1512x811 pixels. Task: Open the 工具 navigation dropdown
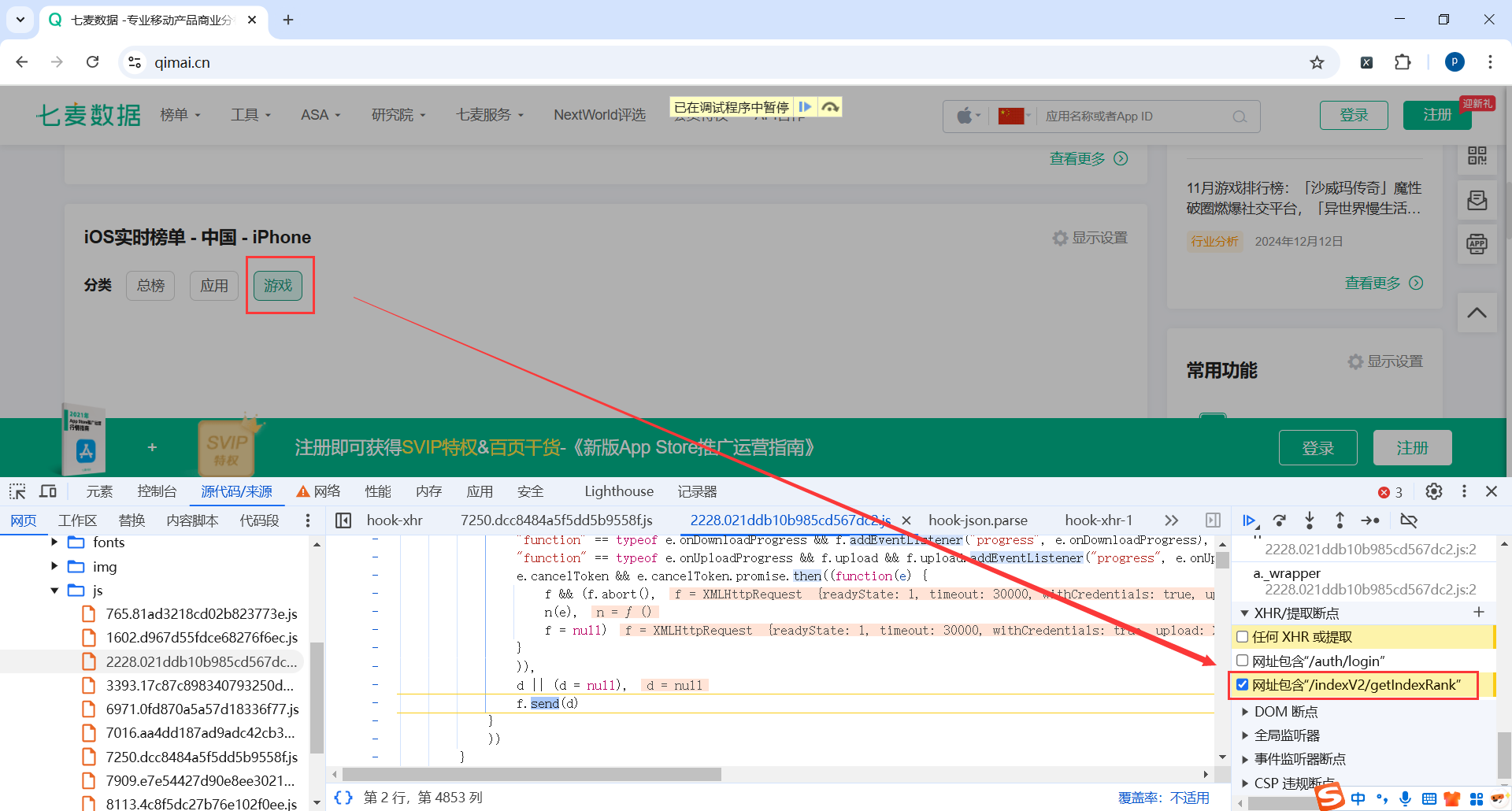[x=250, y=115]
